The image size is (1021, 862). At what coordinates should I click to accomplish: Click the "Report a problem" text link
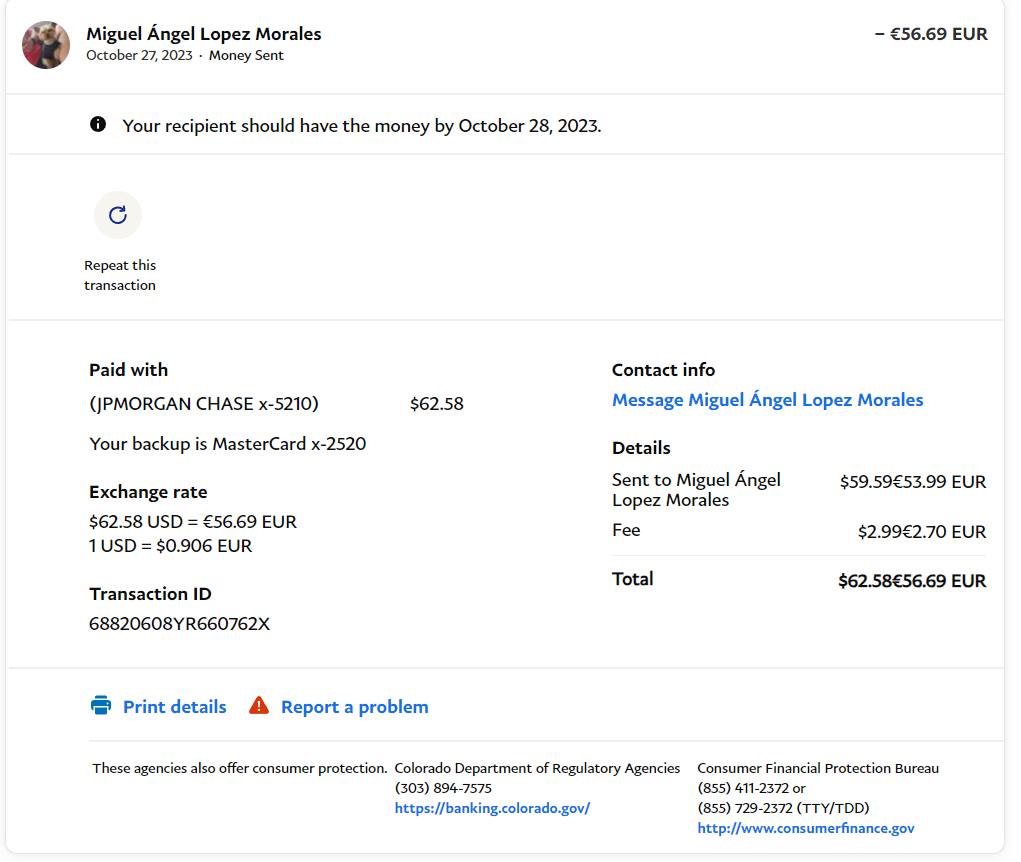click(x=354, y=707)
